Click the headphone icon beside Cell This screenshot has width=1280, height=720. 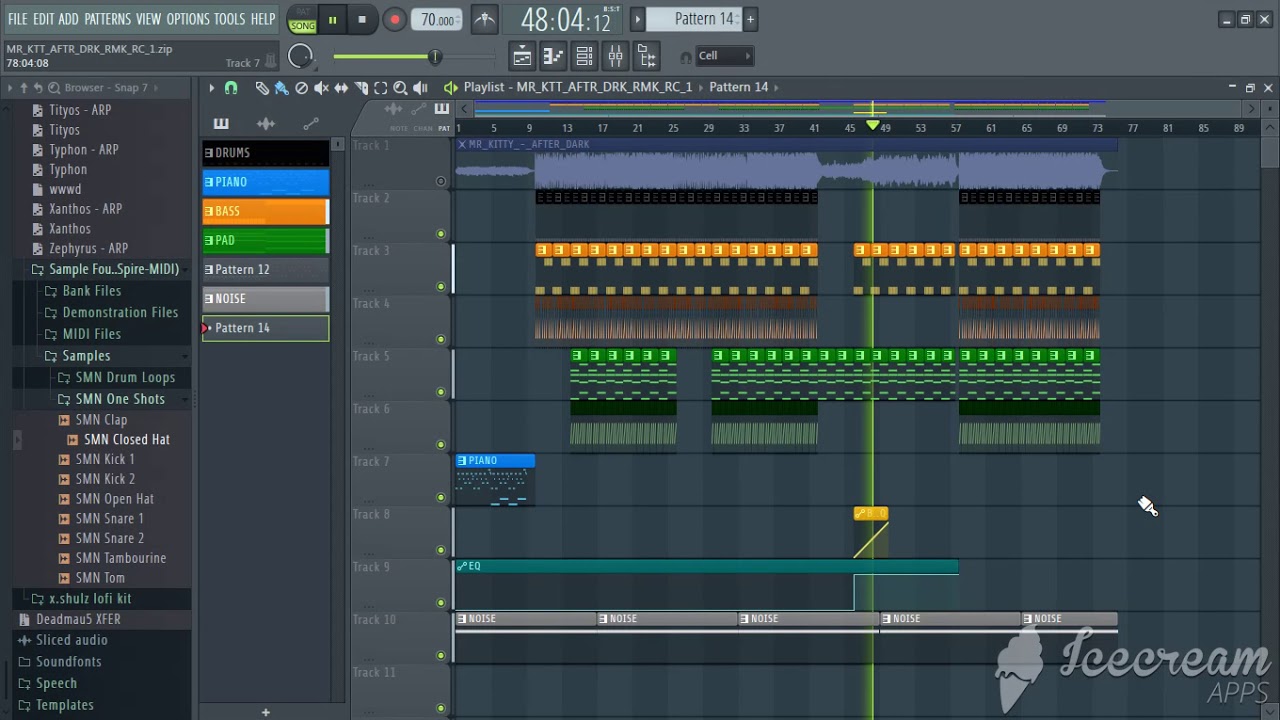[685, 57]
